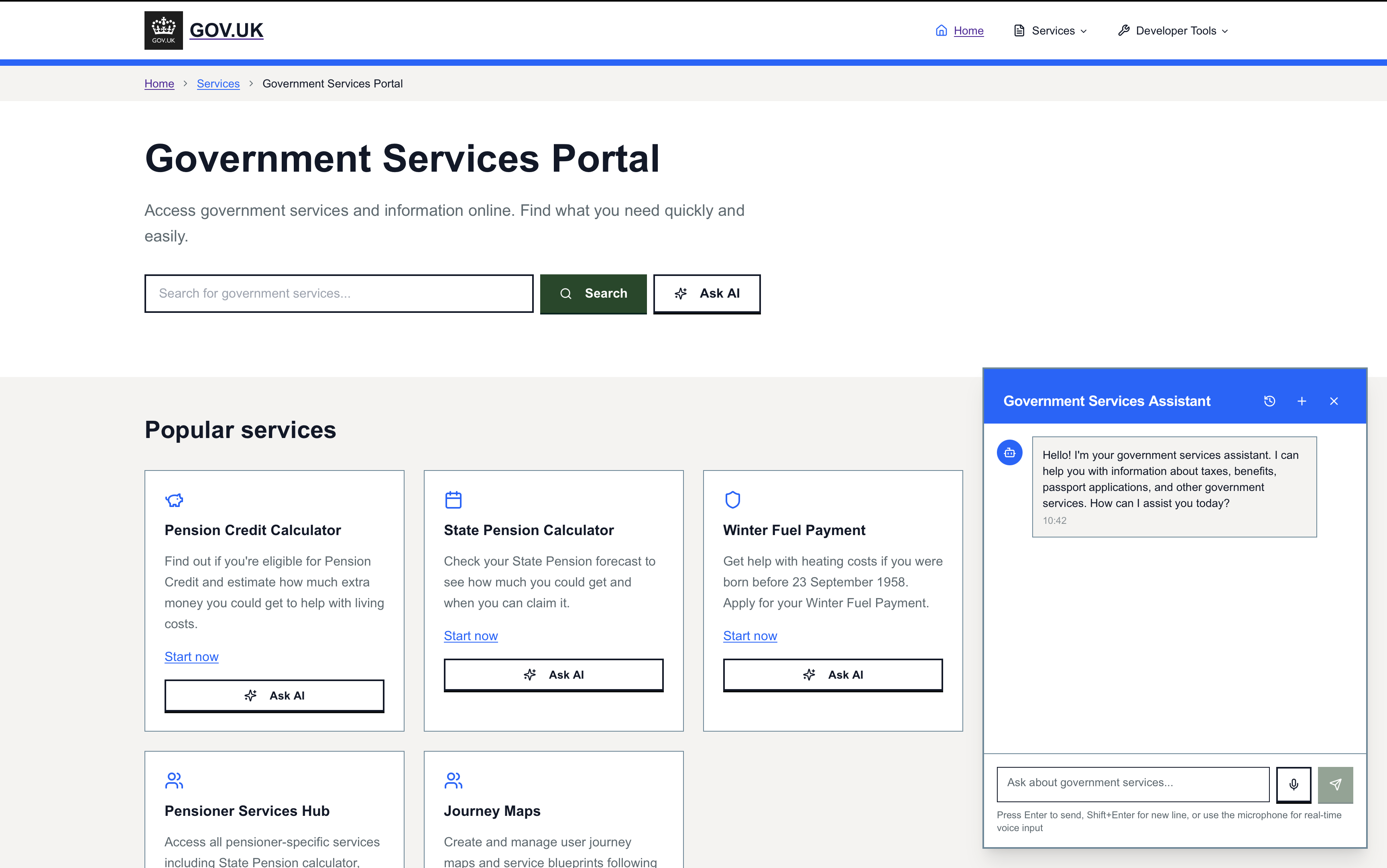
Task: Close the Government Services Assistant panel
Action: (1334, 401)
